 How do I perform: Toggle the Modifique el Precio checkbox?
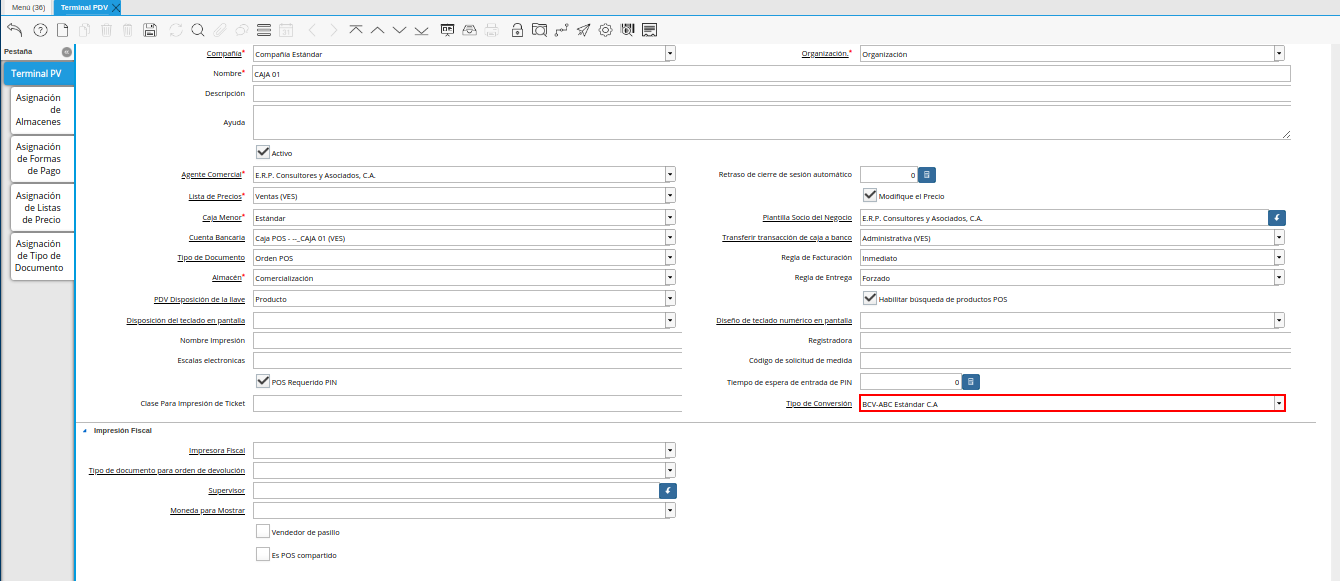[870, 196]
